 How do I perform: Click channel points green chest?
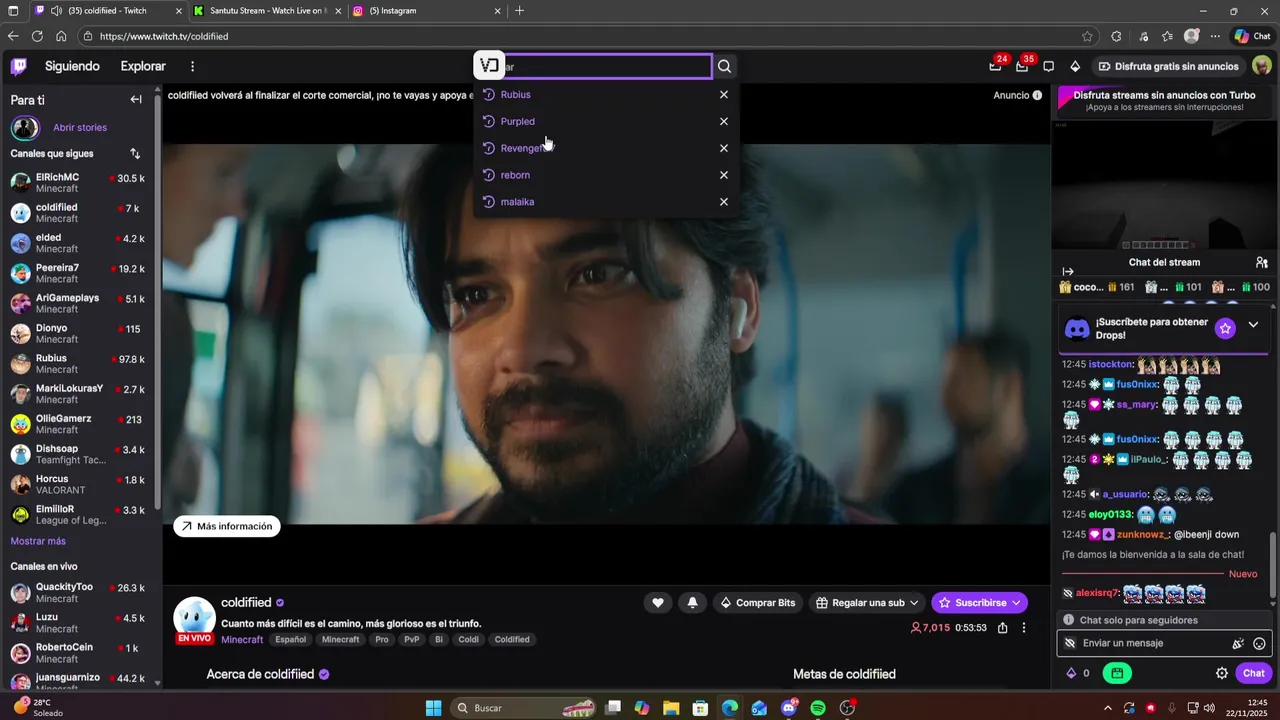pyautogui.click(x=1117, y=673)
